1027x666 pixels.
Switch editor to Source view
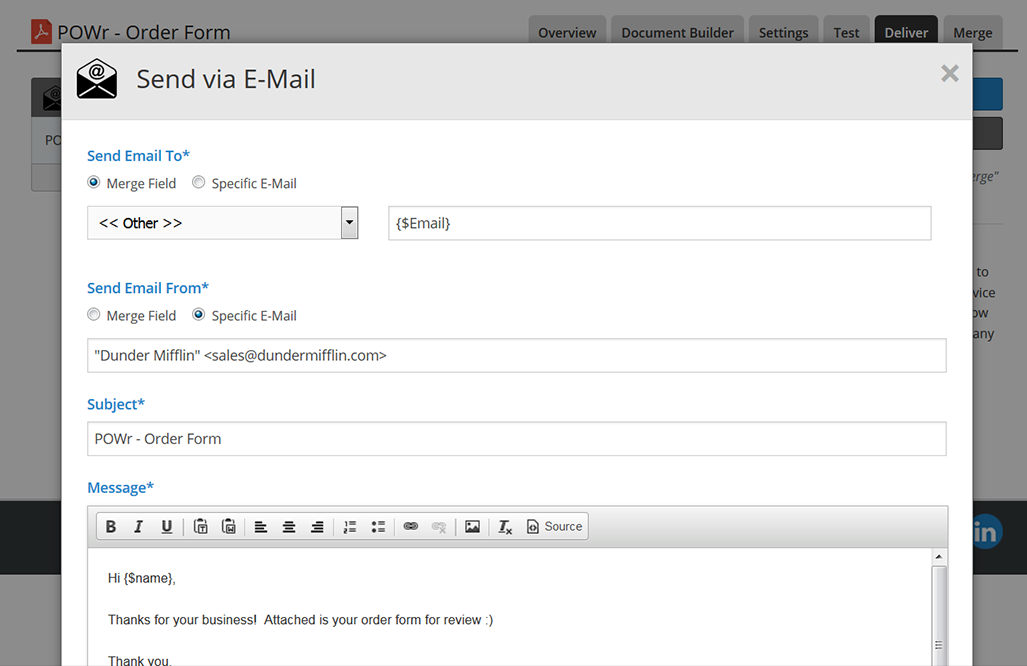[x=554, y=527]
